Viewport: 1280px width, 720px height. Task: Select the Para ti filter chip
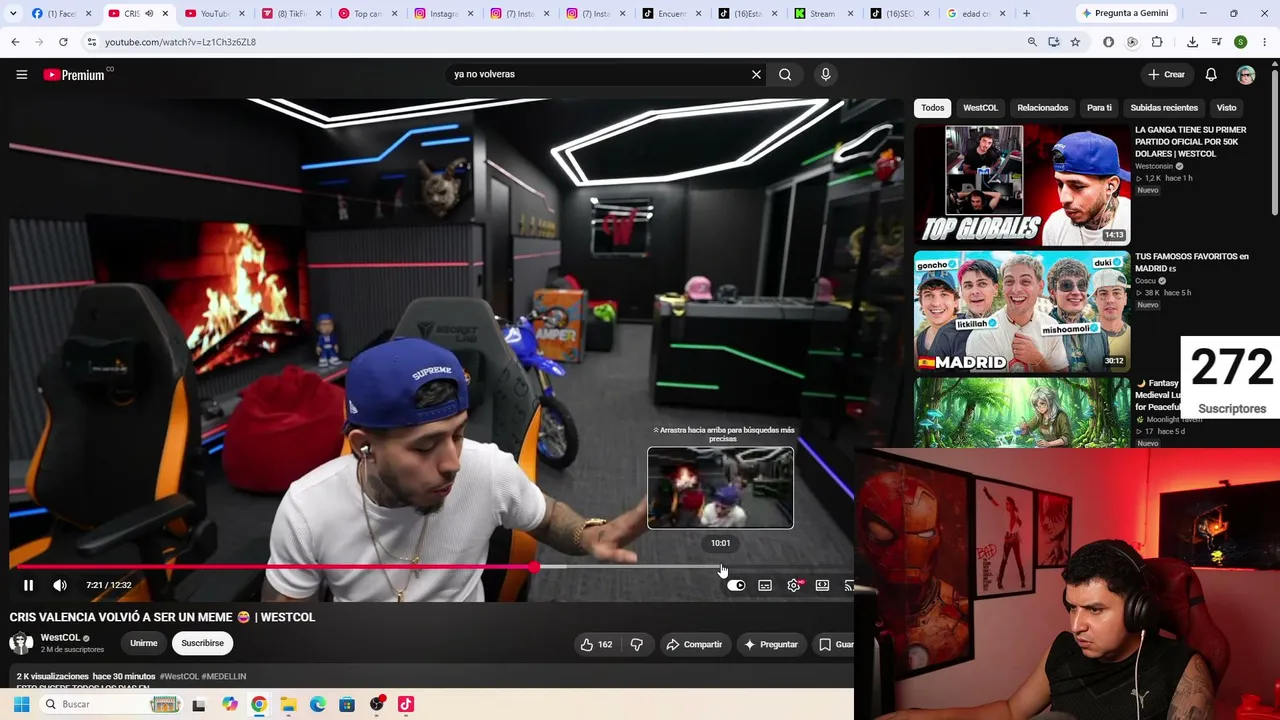pyautogui.click(x=1099, y=108)
